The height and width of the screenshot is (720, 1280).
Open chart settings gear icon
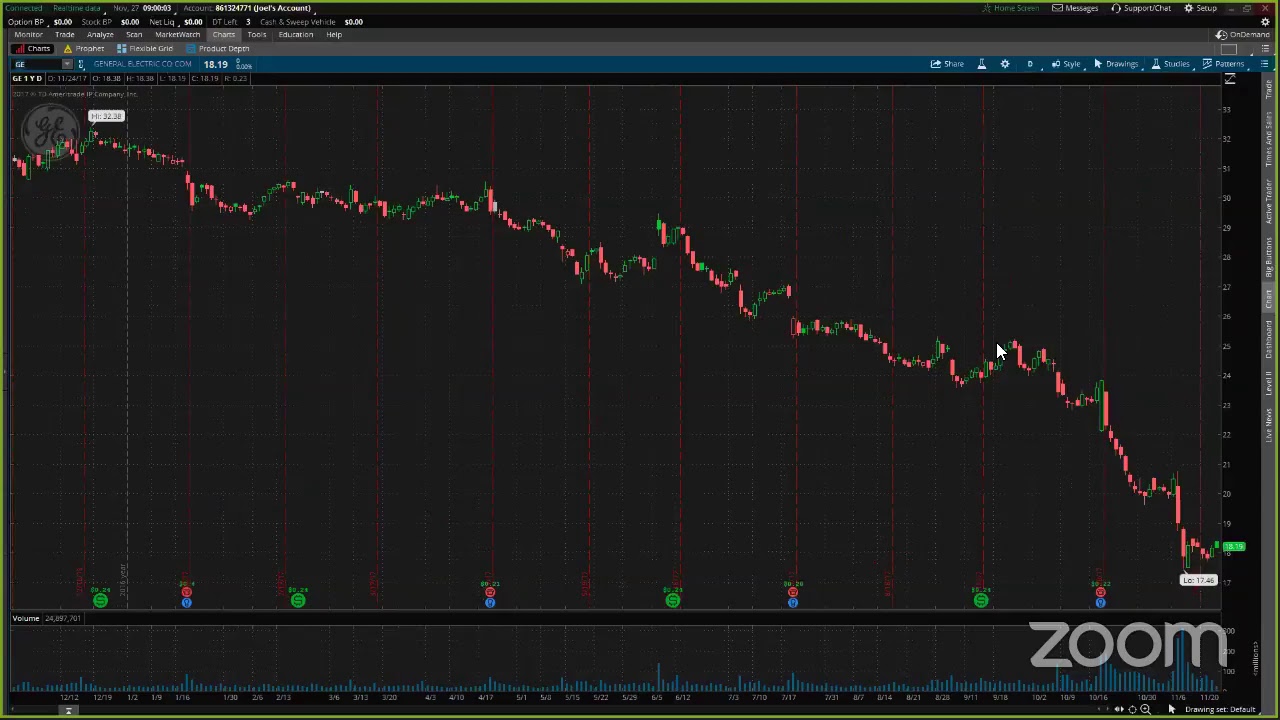1005,64
